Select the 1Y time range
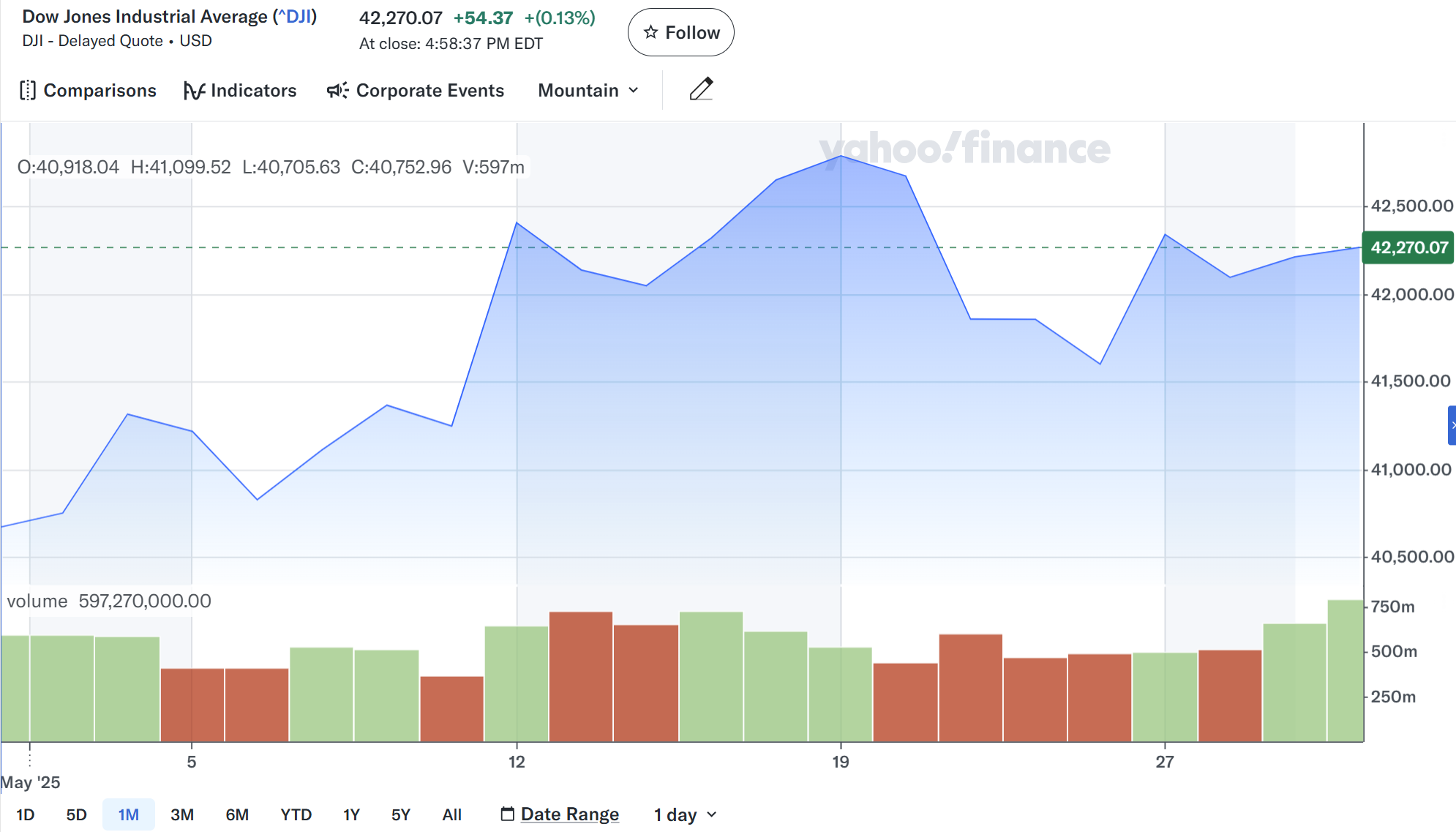This screenshot has height=832, width=1456. pos(352,814)
